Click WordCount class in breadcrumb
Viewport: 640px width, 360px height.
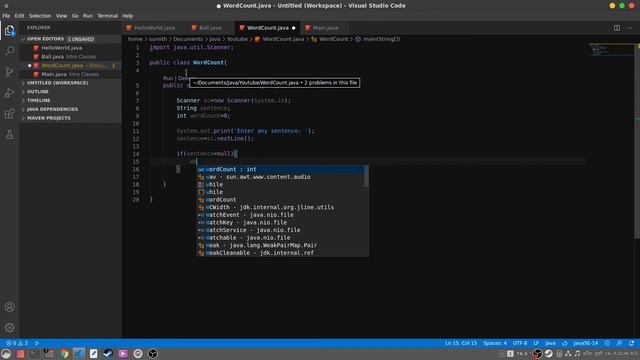coord(333,39)
